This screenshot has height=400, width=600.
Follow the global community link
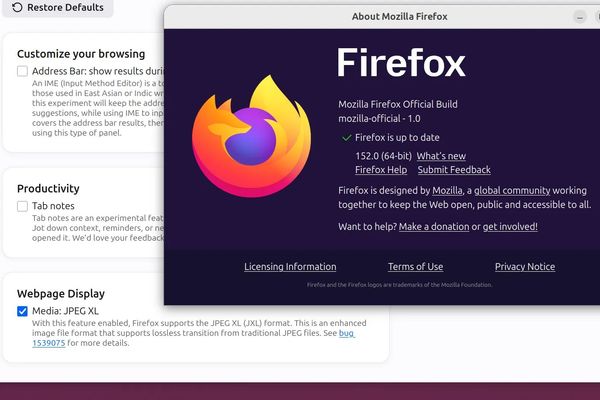click(512, 191)
